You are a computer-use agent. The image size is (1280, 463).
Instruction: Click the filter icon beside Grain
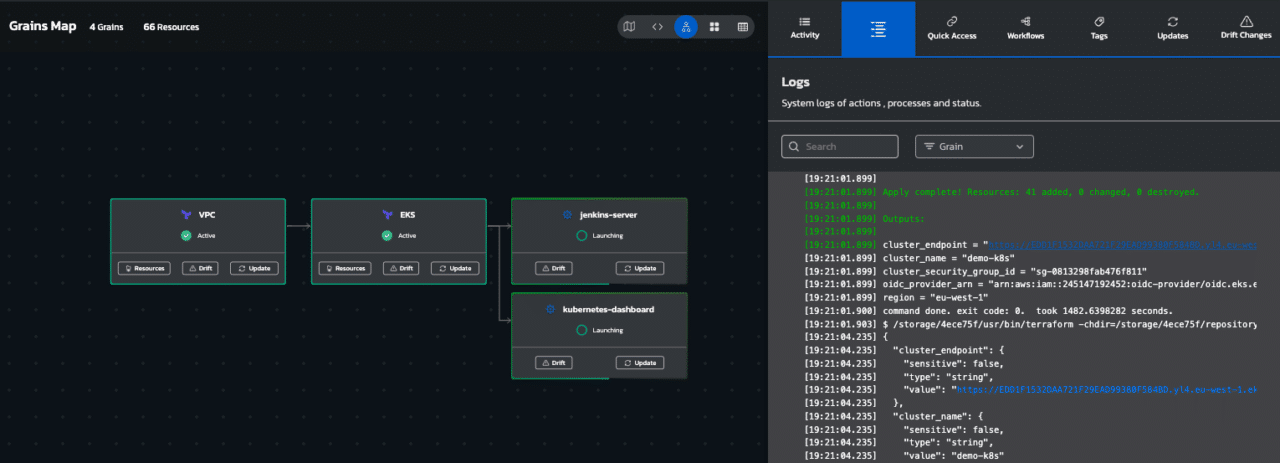pos(928,146)
